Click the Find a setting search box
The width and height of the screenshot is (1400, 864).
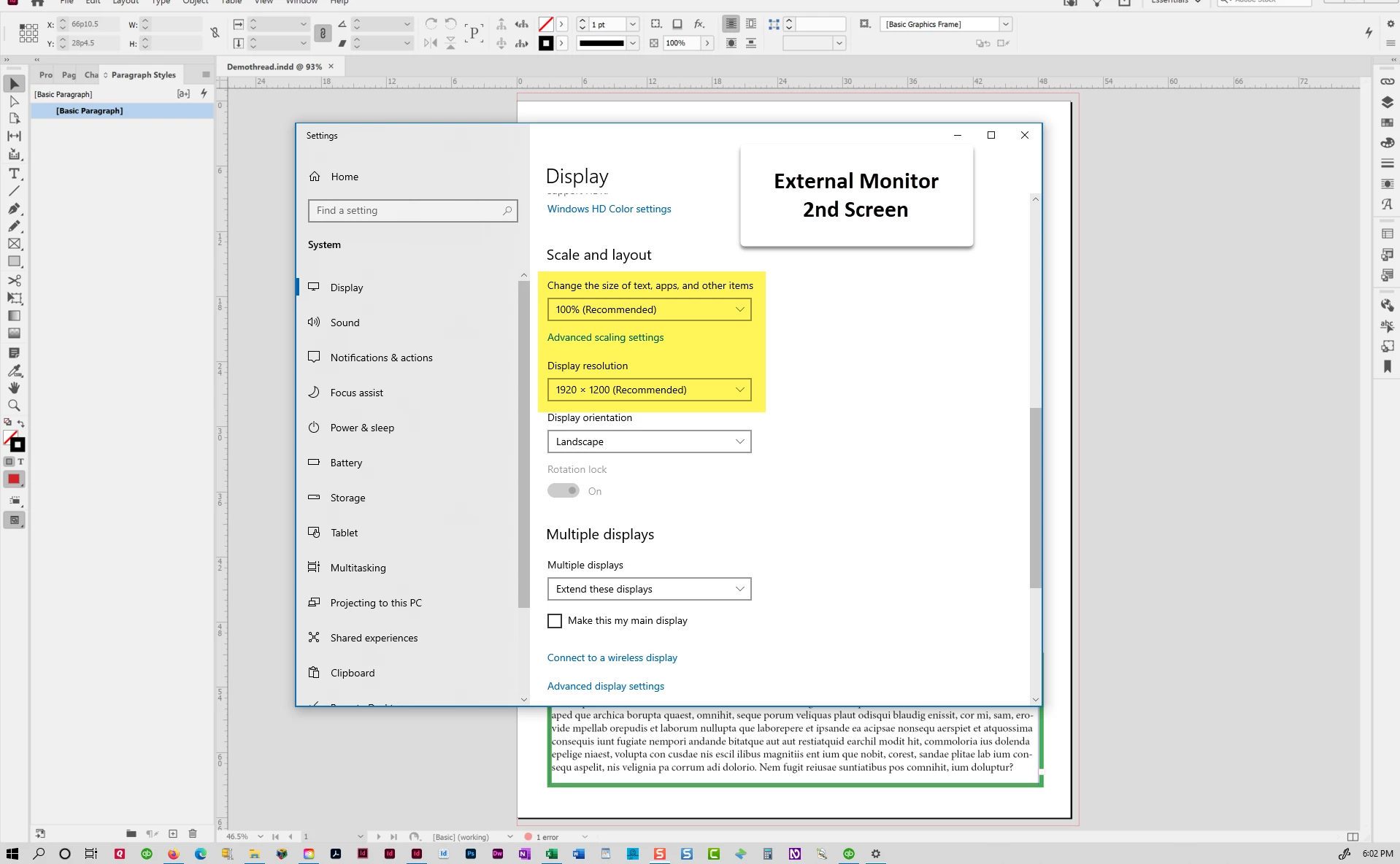413,211
